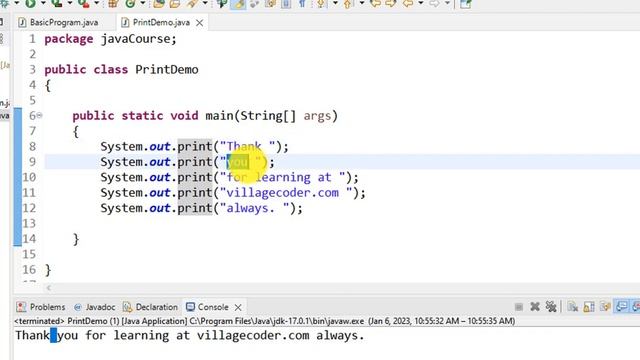Click the Java file icon on PrintDemo.java tab
The height and width of the screenshot is (360, 640).
(x=125, y=22)
